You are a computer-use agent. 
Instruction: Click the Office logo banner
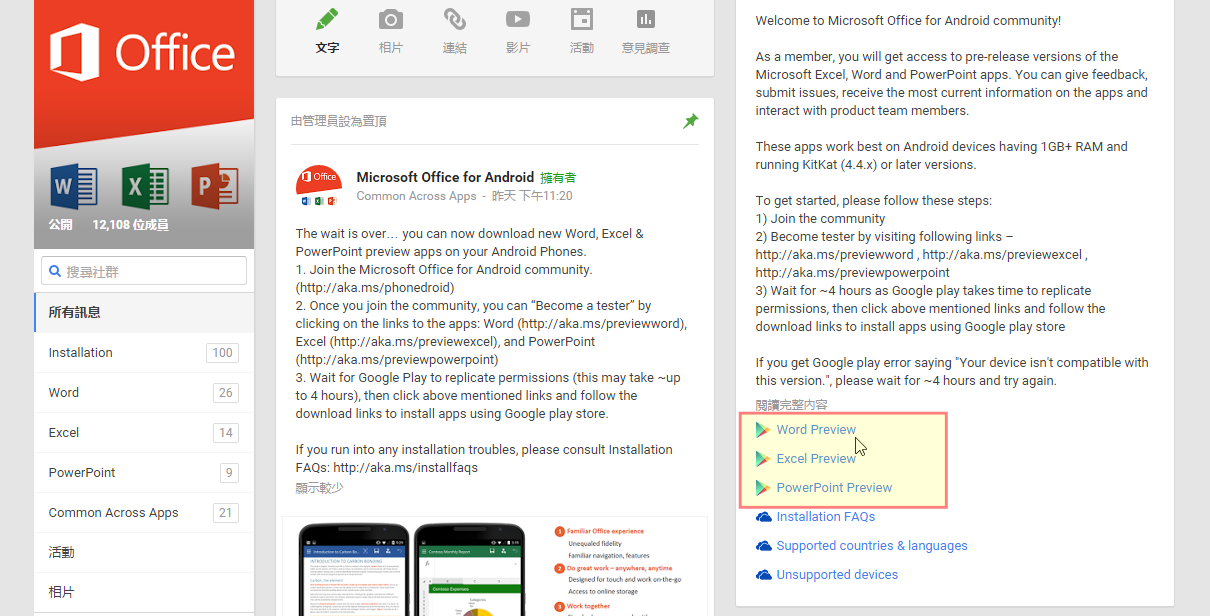[144, 53]
